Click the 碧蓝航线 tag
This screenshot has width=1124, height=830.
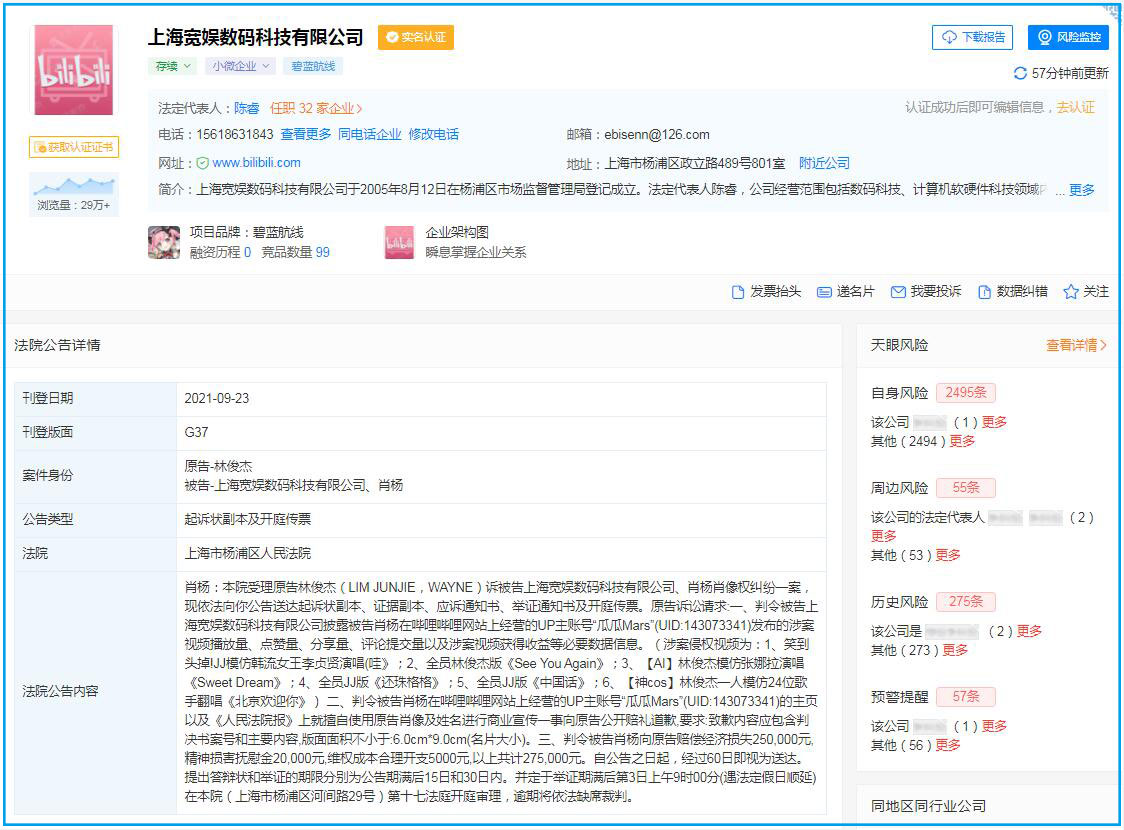pyautogui.click(x=312, y=66)
